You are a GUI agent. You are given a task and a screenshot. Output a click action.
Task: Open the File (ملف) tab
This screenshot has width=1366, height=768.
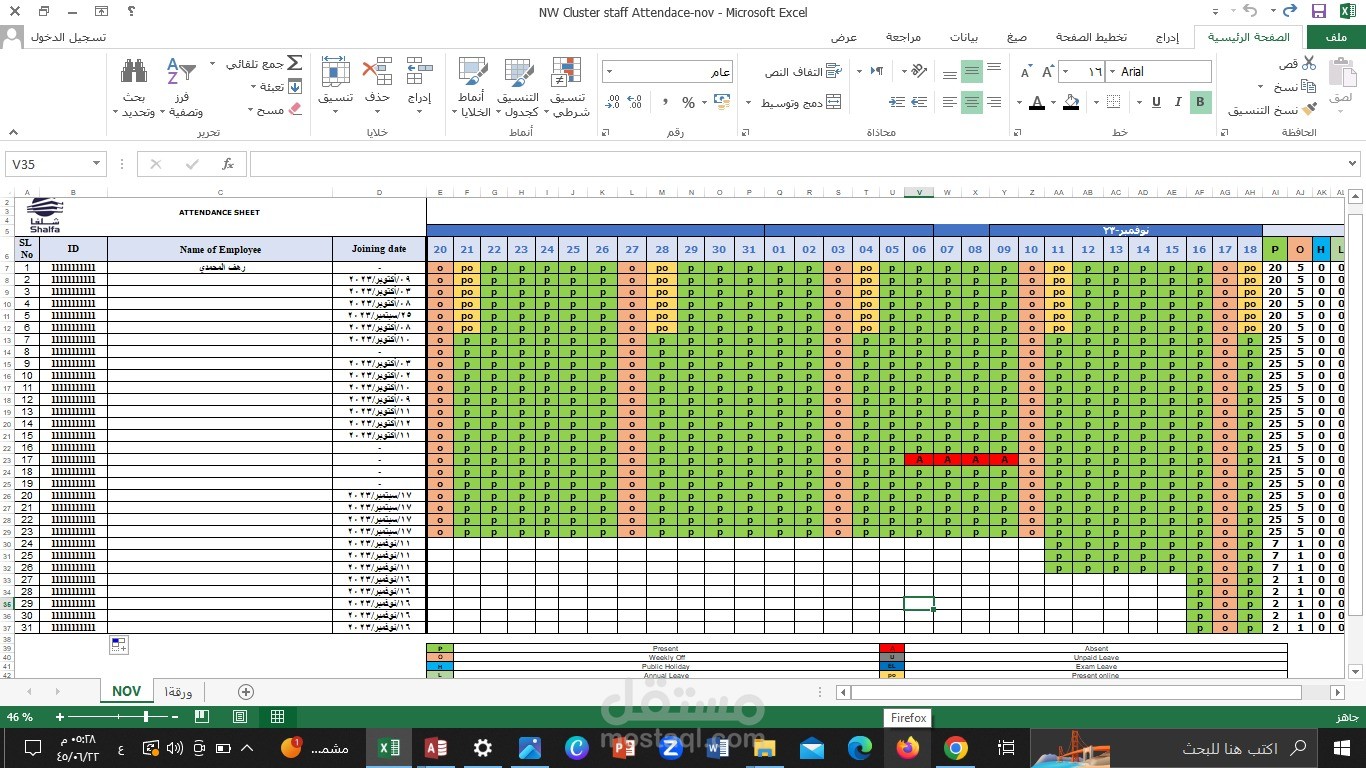pyautogui.click(x=1335, y=38)
